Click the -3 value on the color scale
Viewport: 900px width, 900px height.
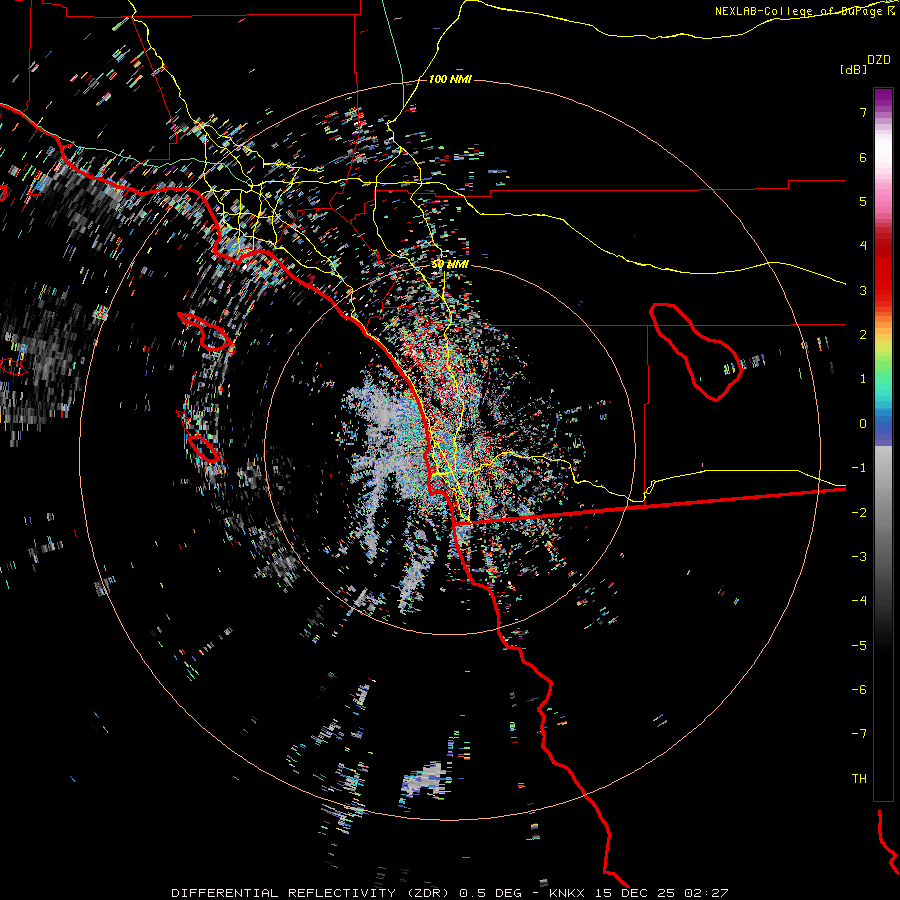[x=859, y=557]
